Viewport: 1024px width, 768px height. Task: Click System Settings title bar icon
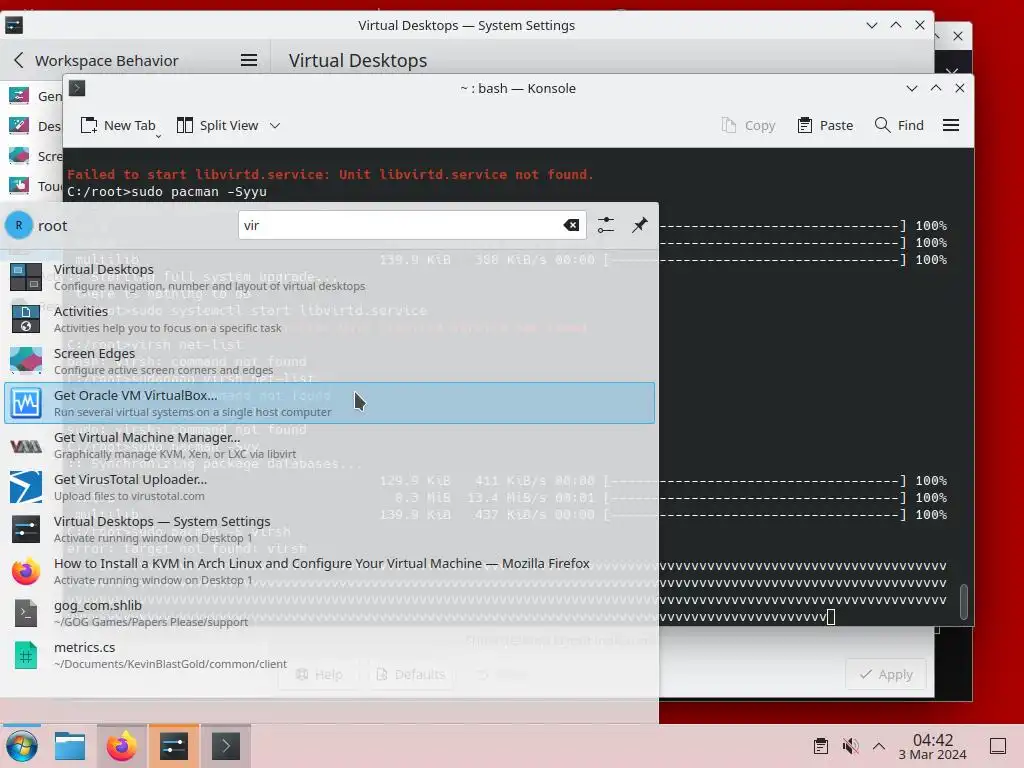tap(14, 25)
